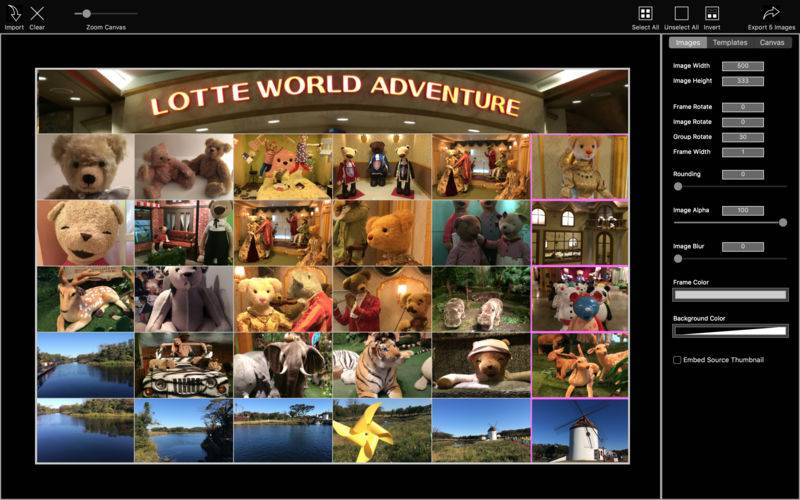
Task: Select the sleeping-eyed teddy bear face thumbnail
Action: [85, 233]
